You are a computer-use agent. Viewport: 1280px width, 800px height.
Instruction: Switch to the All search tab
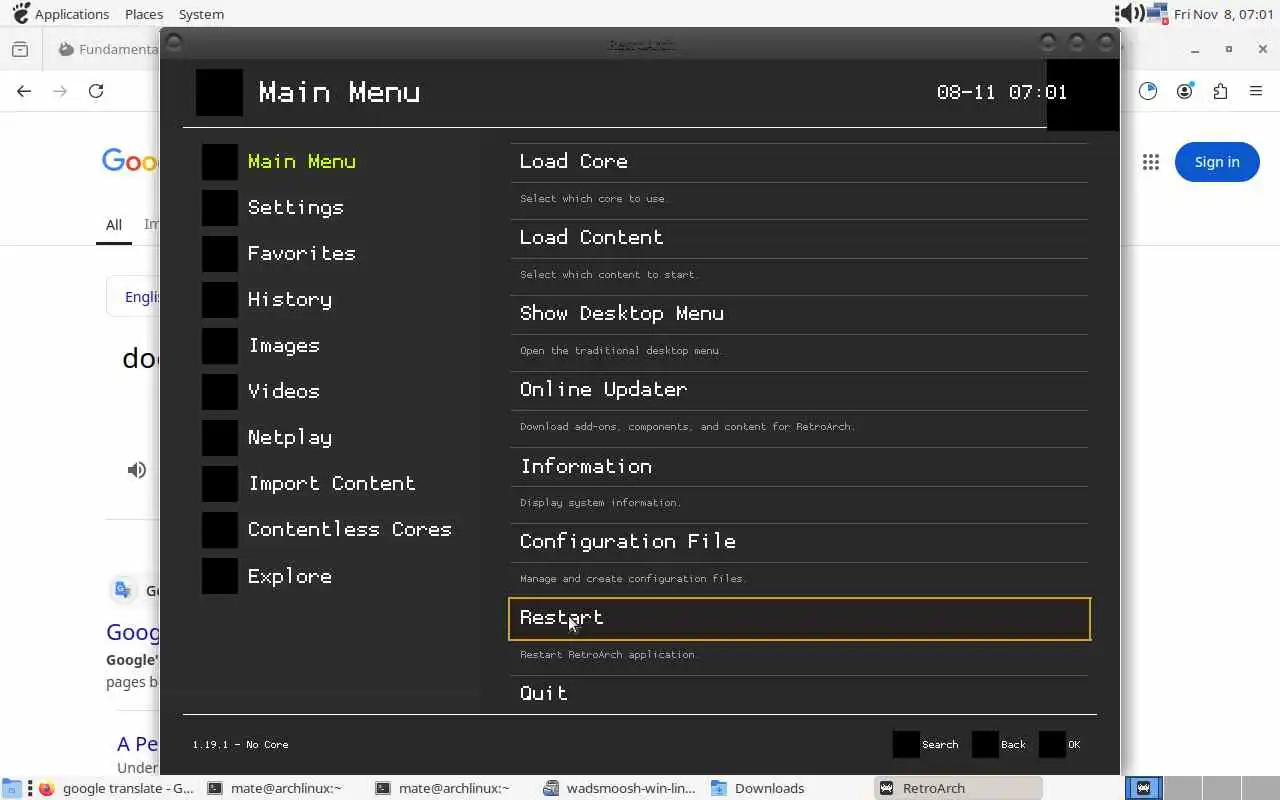point(114,225)
